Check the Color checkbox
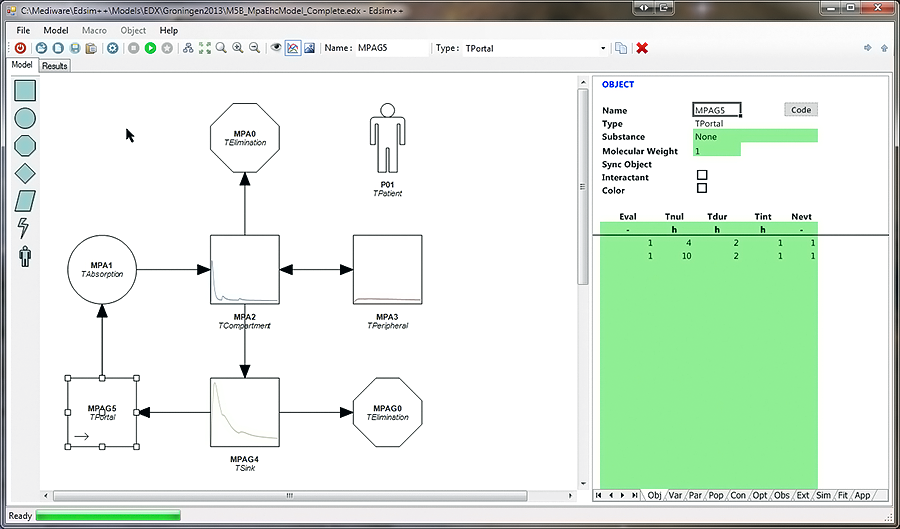Screen dimensions: 900x529 (702, 188)
